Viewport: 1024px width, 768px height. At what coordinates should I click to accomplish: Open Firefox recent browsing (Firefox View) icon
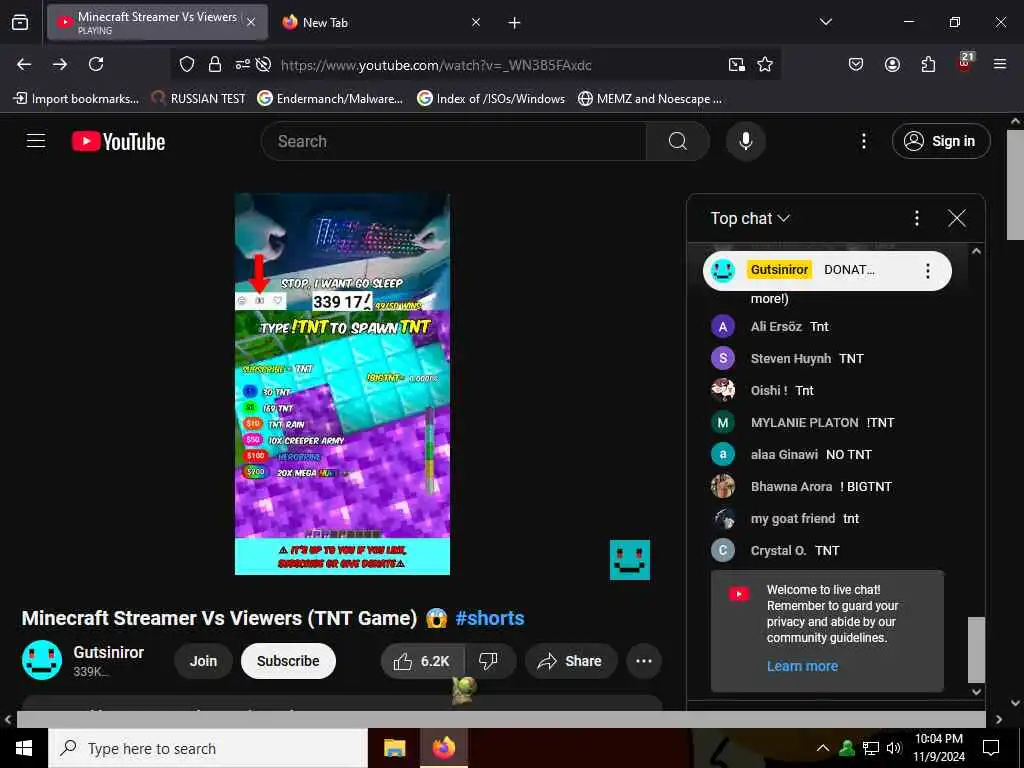pos(20,23)
